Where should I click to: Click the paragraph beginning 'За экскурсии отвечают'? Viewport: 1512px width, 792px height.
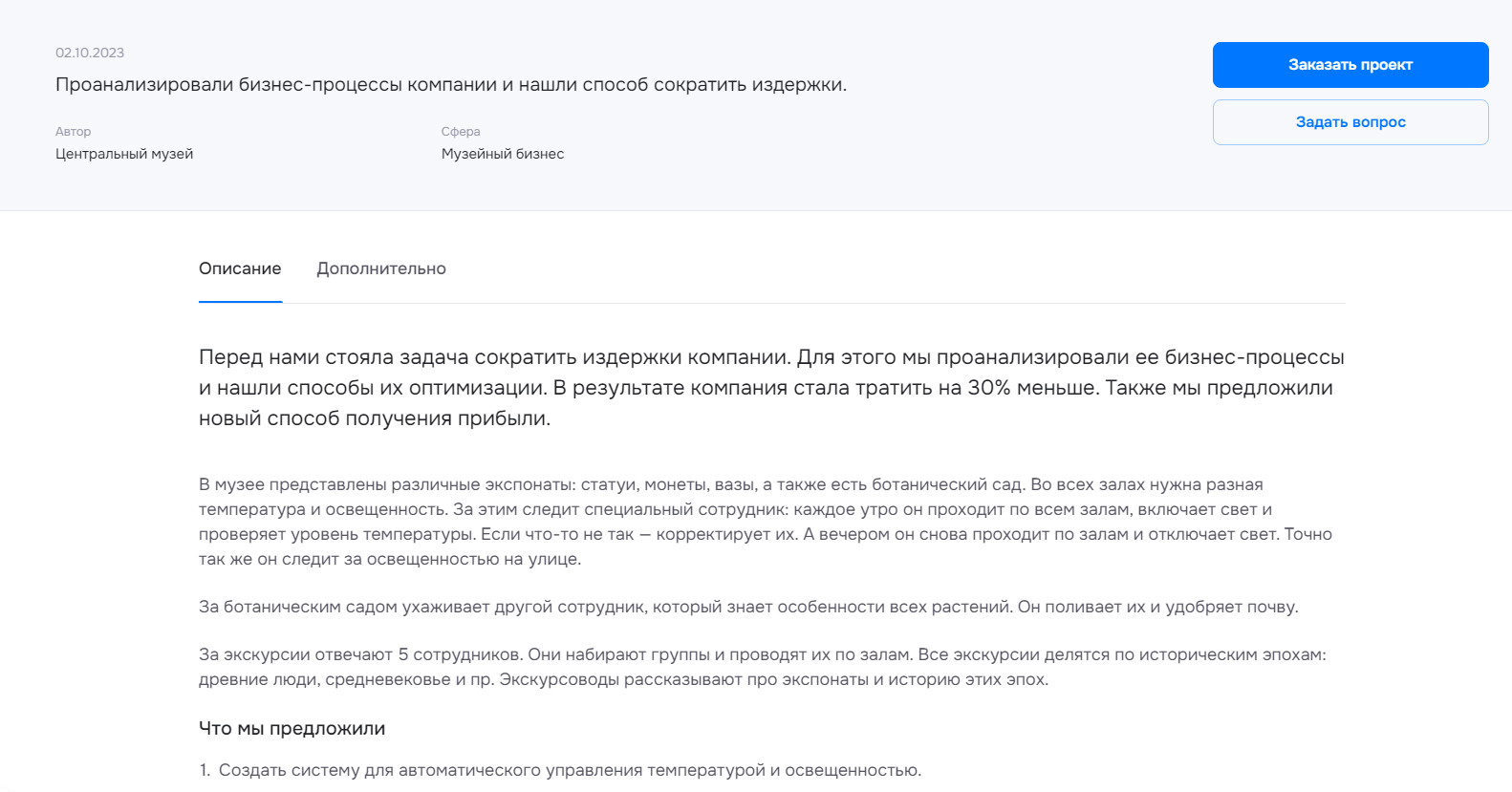pos(763,667)
